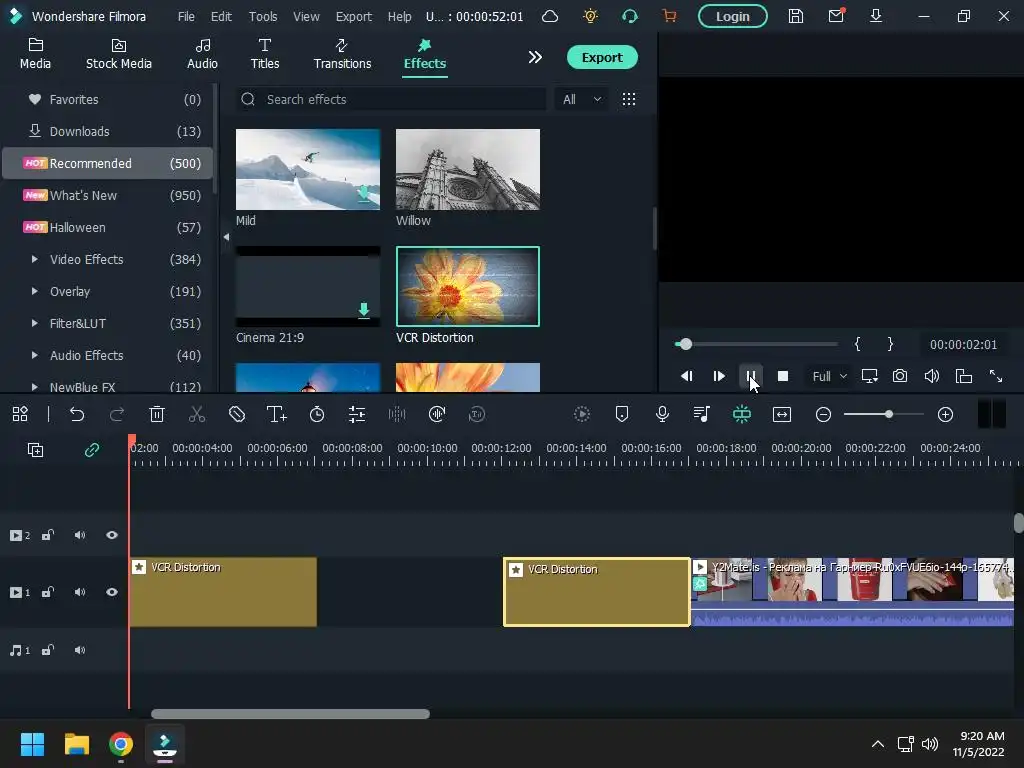This screenshot has width=1024, height=768.
Task: Lock video track 2
Action: click(48, 535)
